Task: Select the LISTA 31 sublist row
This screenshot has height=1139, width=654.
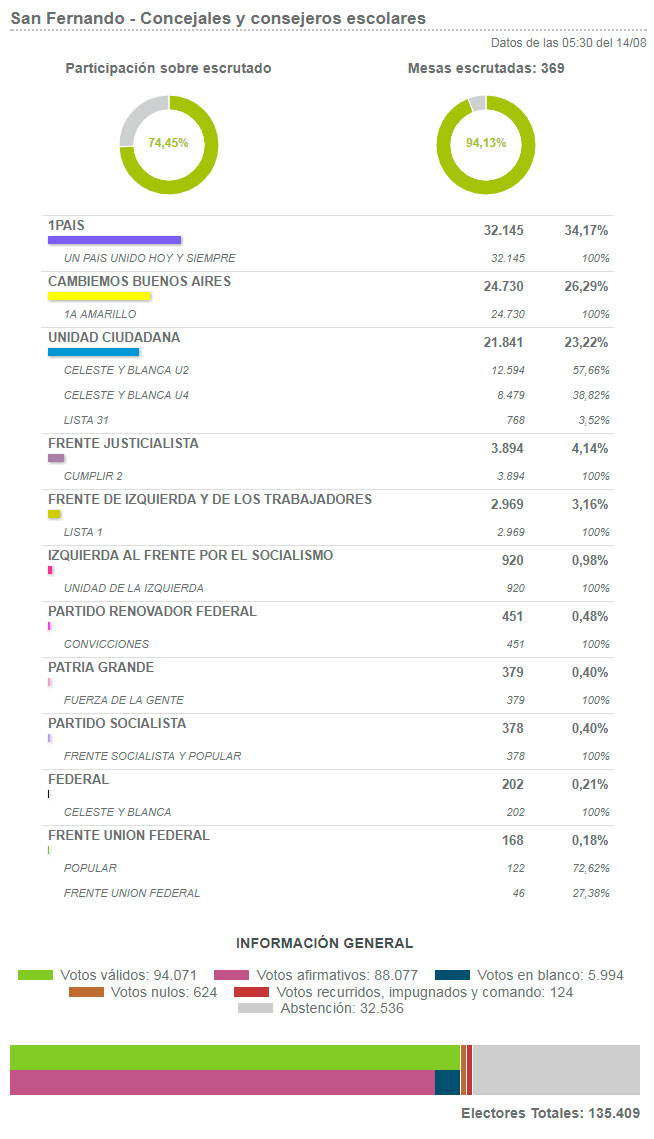Action: point(85,420)
